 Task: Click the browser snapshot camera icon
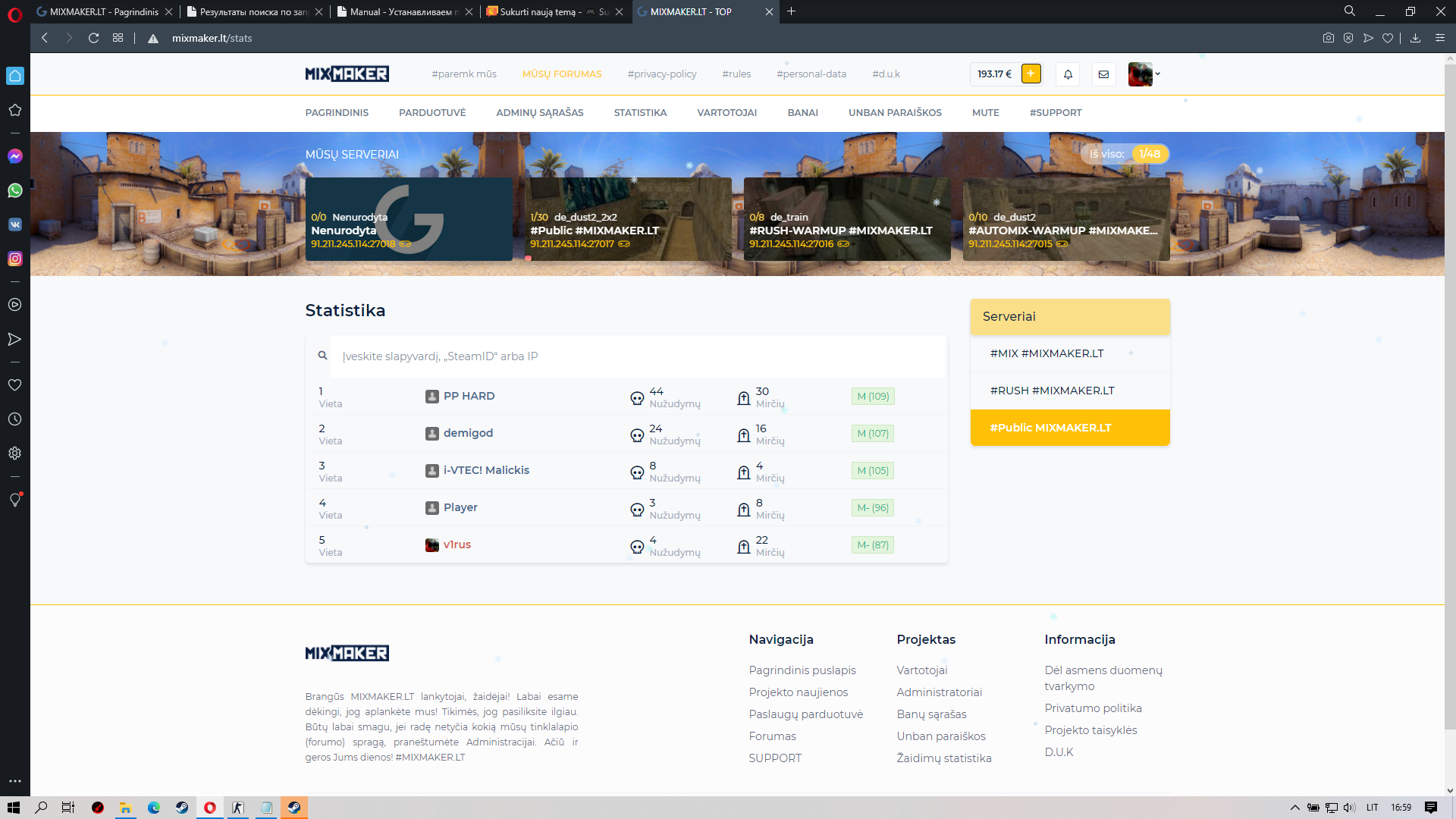[1329, 38]
